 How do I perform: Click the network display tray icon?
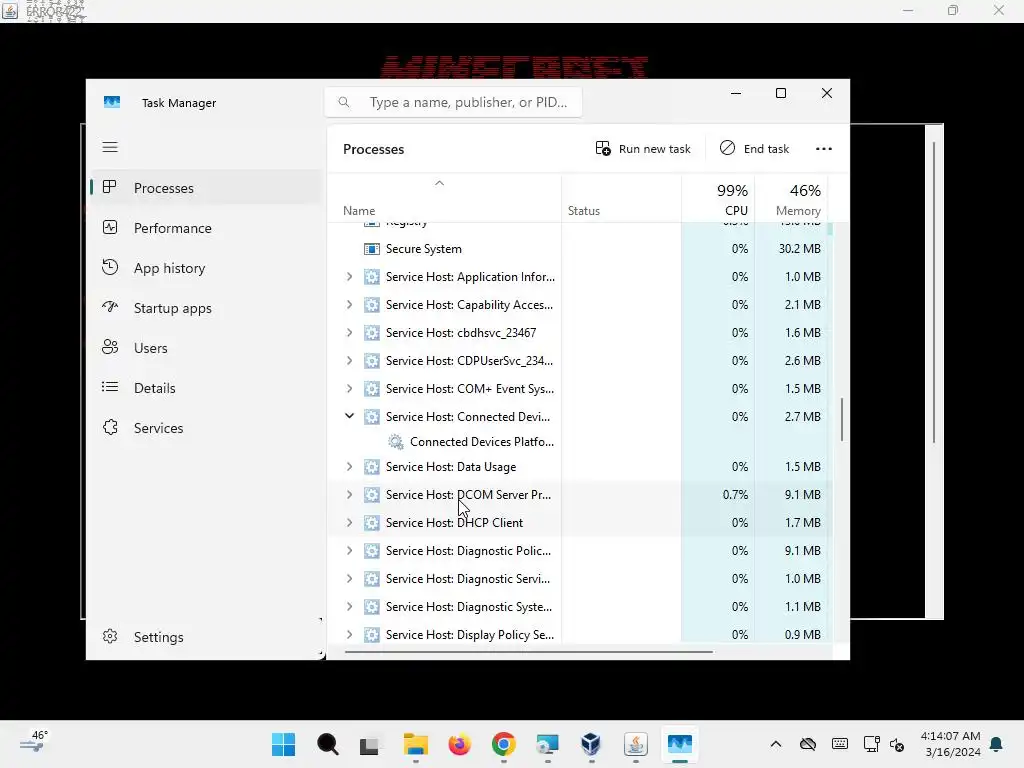[871, 744]
